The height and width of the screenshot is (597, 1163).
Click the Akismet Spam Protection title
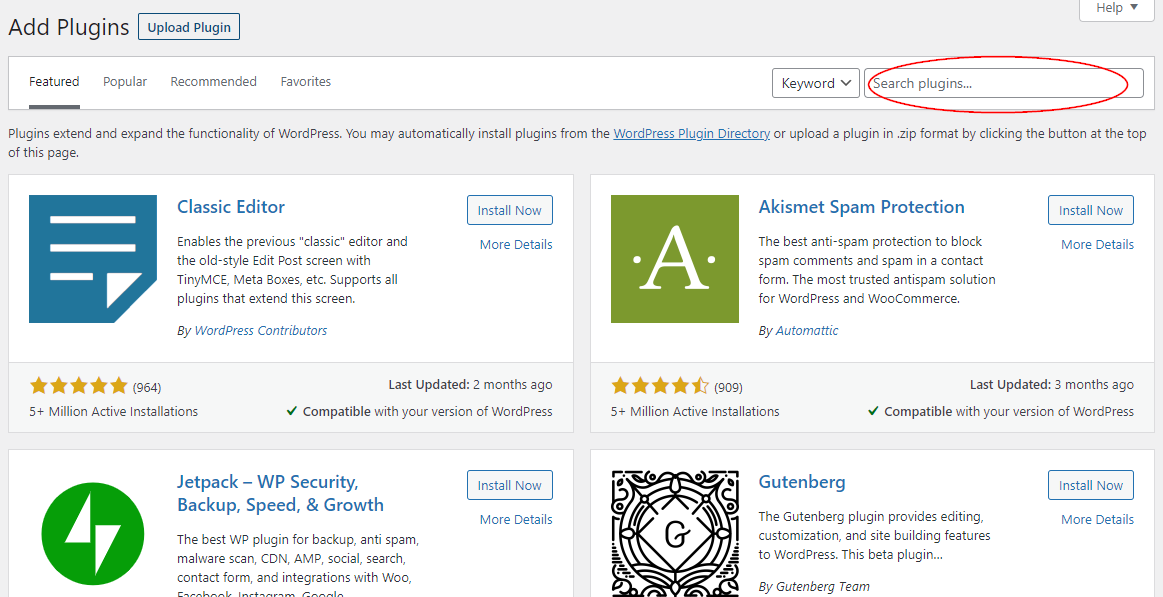click(x=862, y=207)
